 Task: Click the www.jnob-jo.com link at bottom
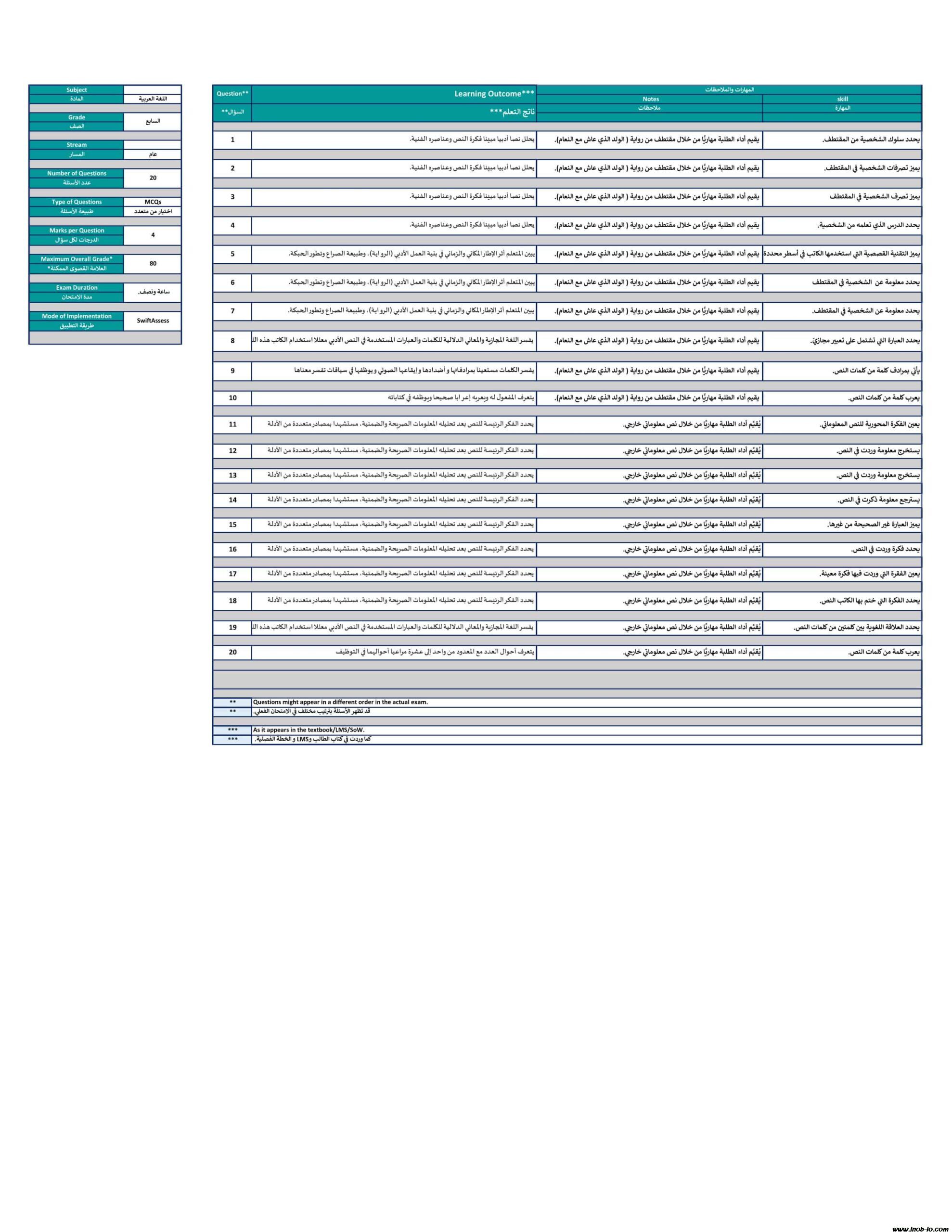click(920, 1228)
